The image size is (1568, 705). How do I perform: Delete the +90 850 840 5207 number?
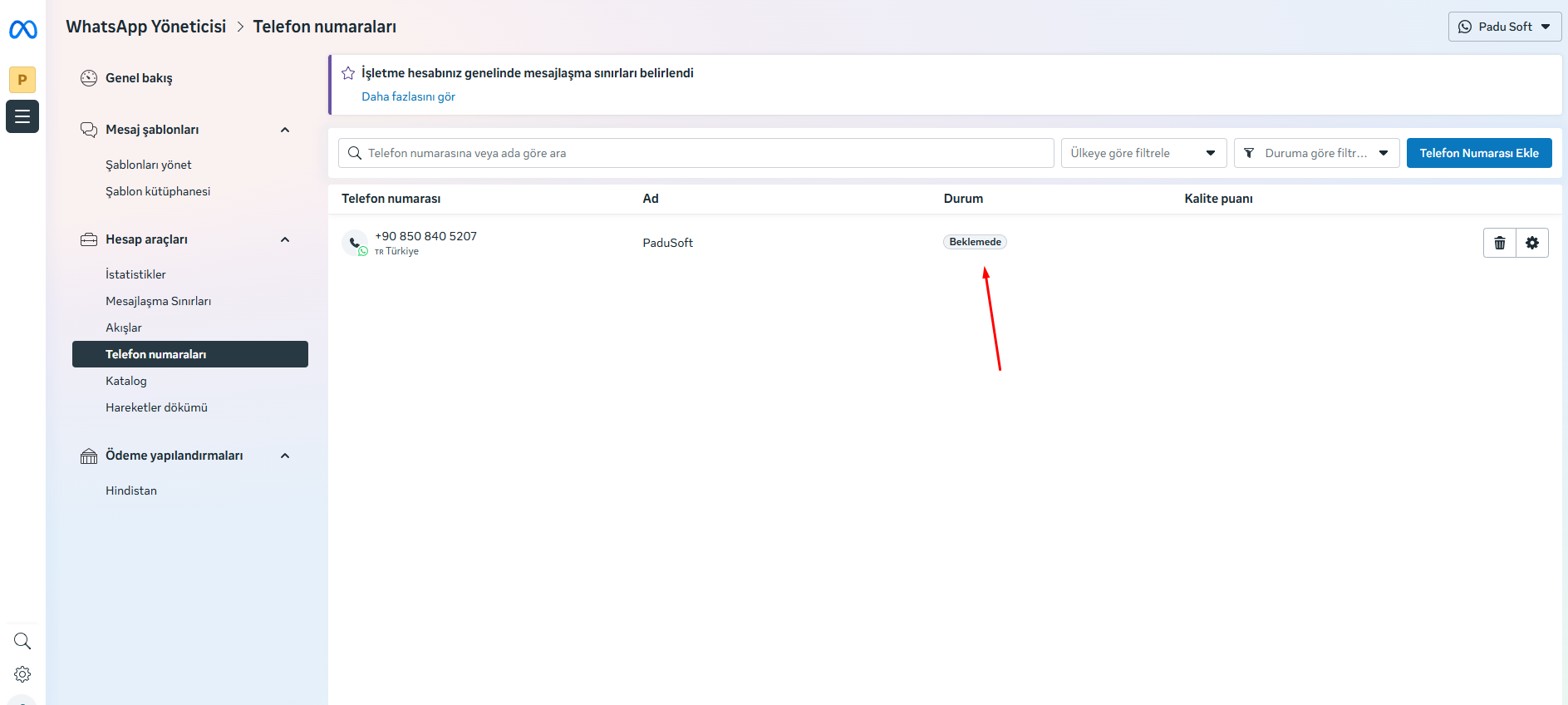1500,243
